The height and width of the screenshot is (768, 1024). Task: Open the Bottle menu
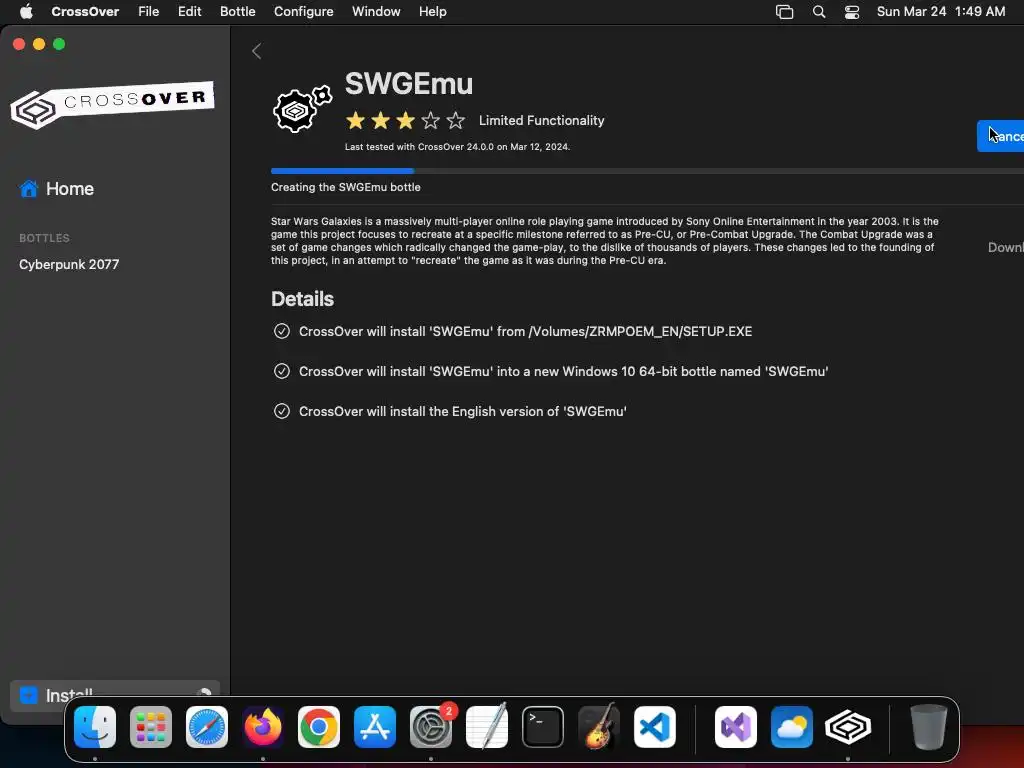click(238, 12)
